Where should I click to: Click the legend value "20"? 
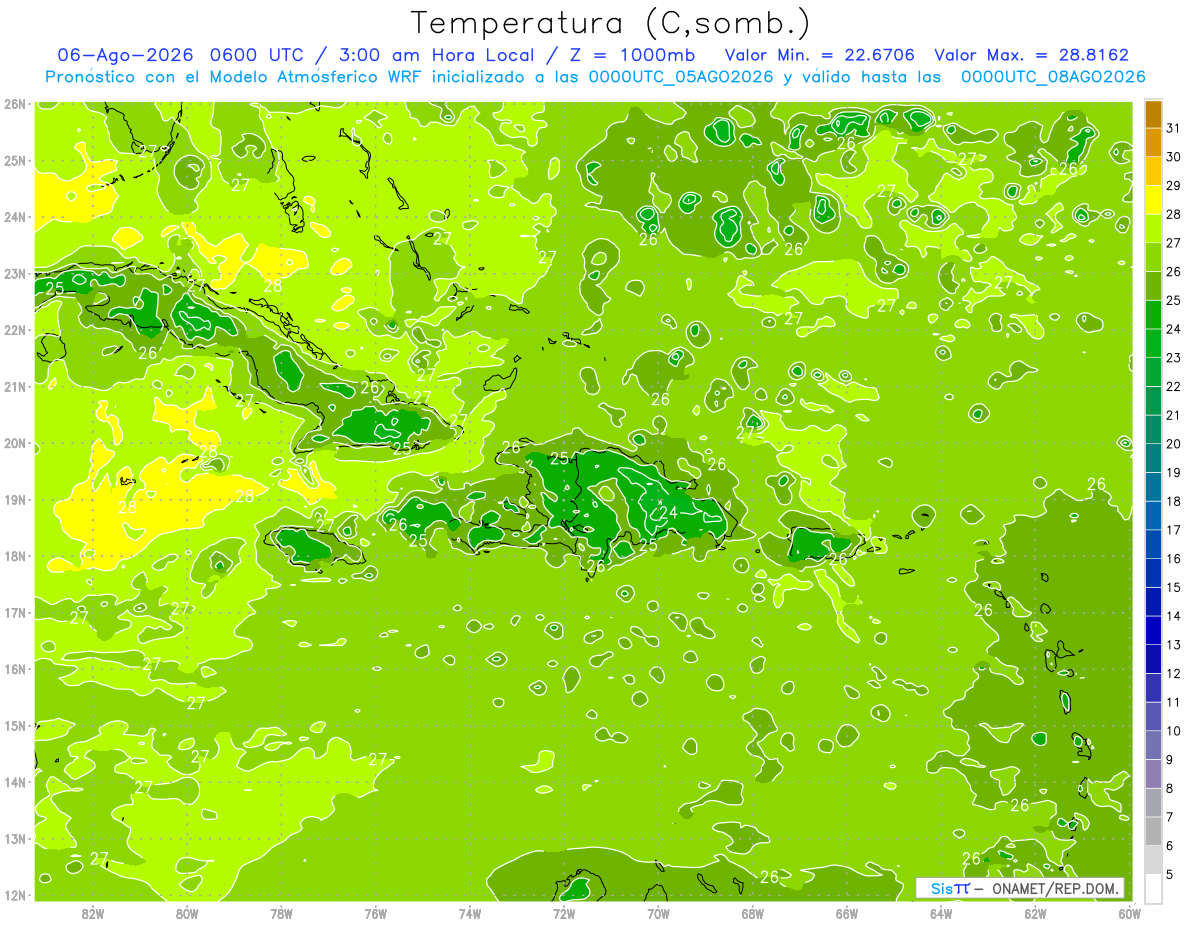pyautogui.click(x=1174, y=444)
